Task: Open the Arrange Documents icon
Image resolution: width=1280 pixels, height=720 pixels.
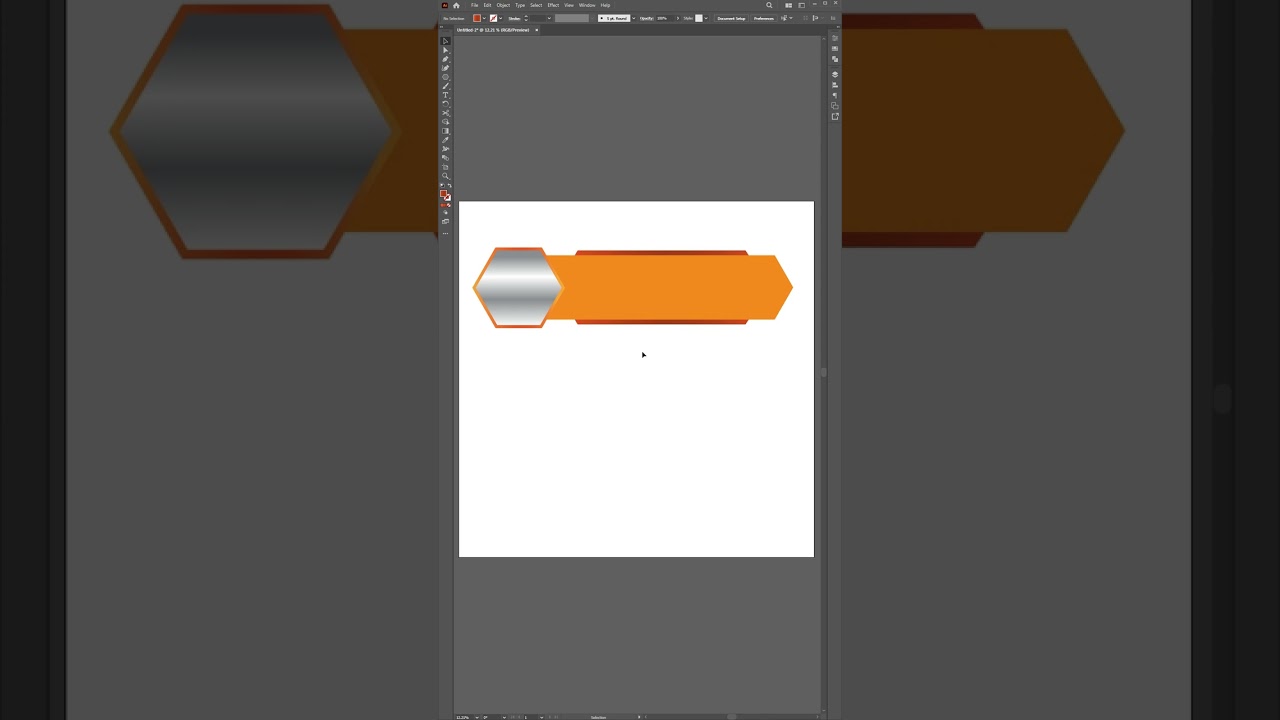Action: click(788, 5)
